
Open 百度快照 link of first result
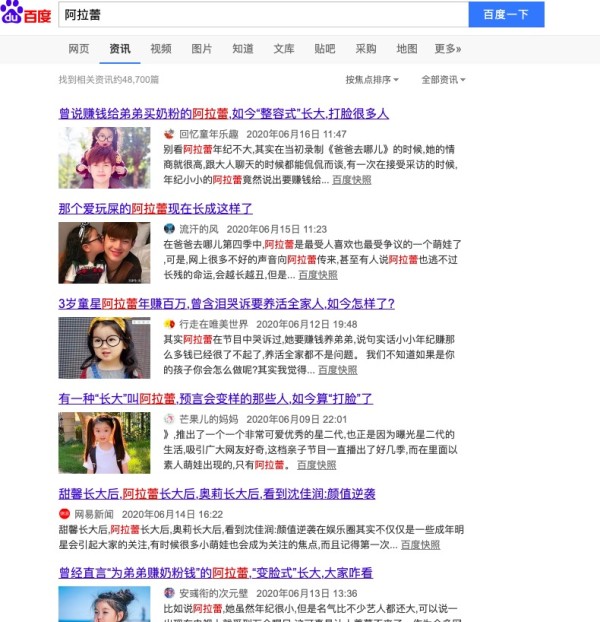(x=351, y=180)
